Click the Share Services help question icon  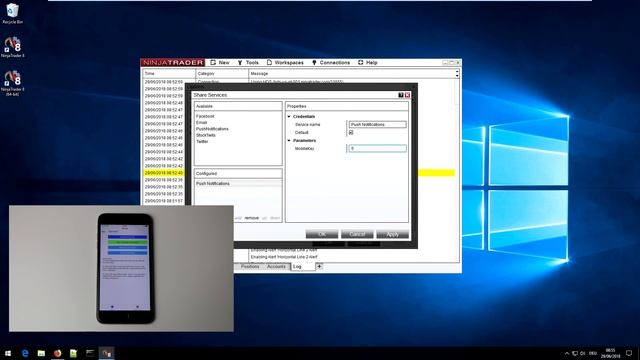point(401,95)
